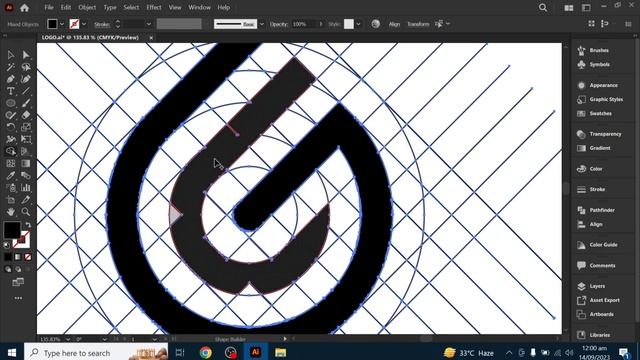Select the Gradient tool in toolbar

26,163
